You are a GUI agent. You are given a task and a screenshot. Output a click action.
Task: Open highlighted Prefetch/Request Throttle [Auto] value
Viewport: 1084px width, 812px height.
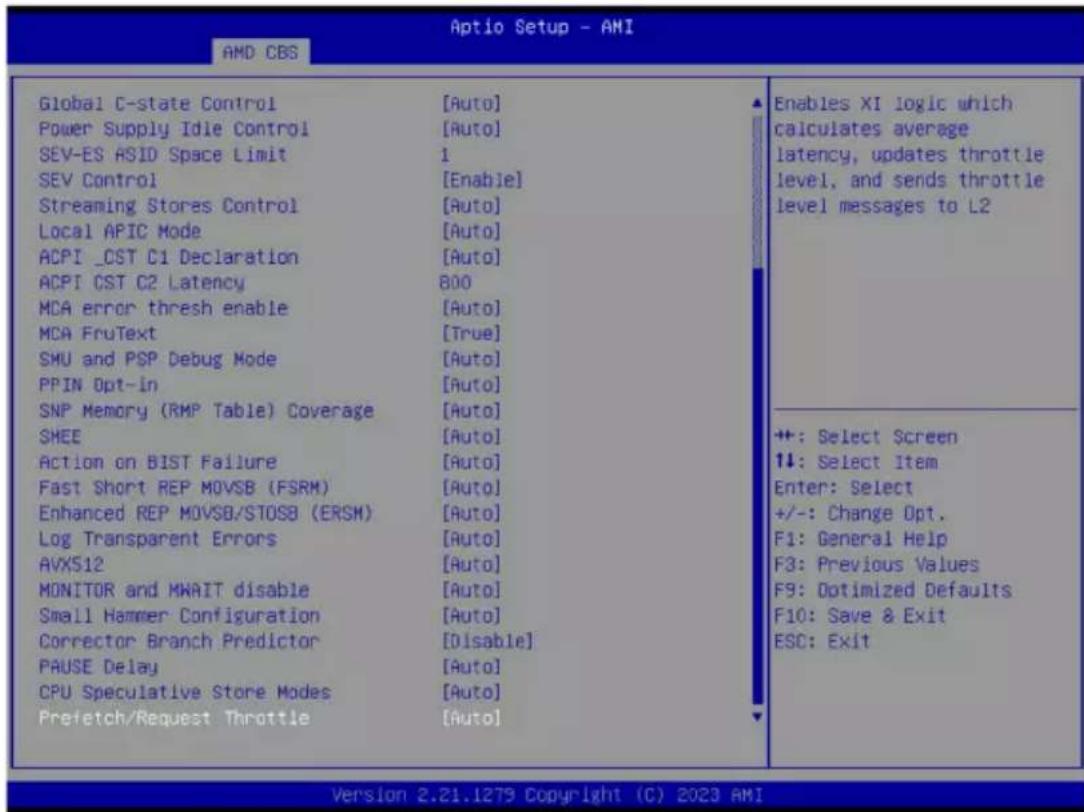tap(471, 718)
